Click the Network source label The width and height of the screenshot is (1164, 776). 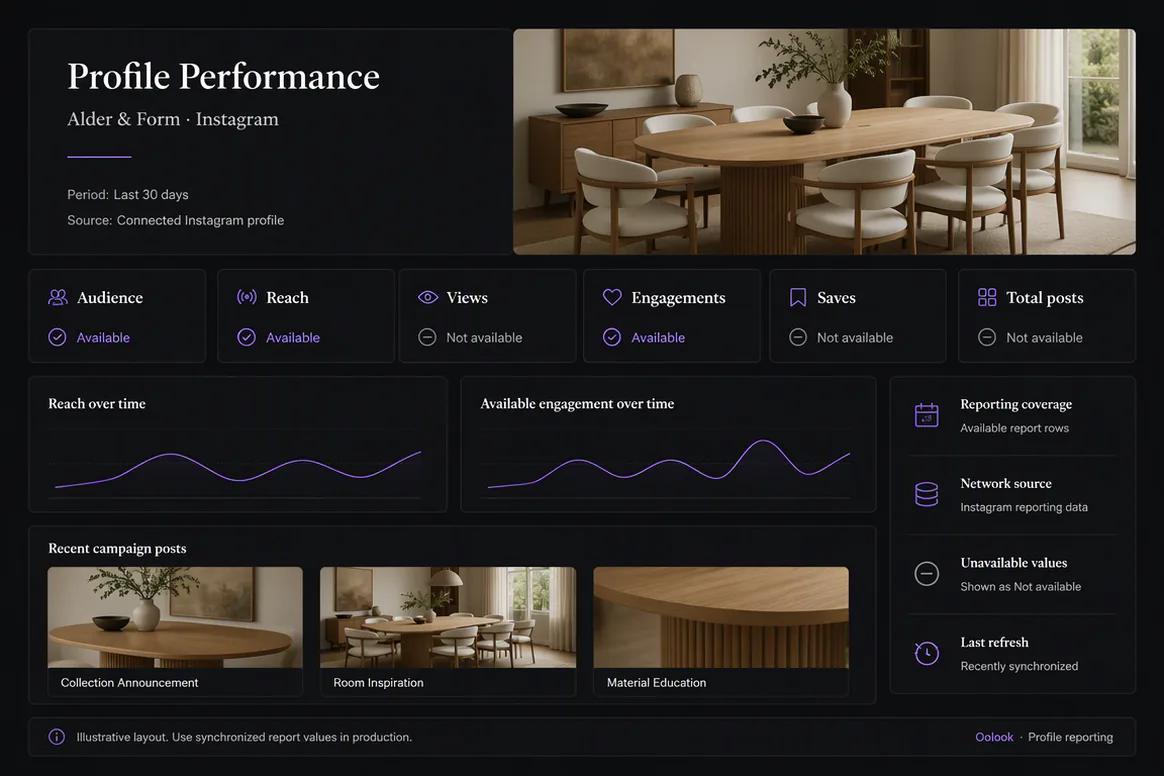1006,483
